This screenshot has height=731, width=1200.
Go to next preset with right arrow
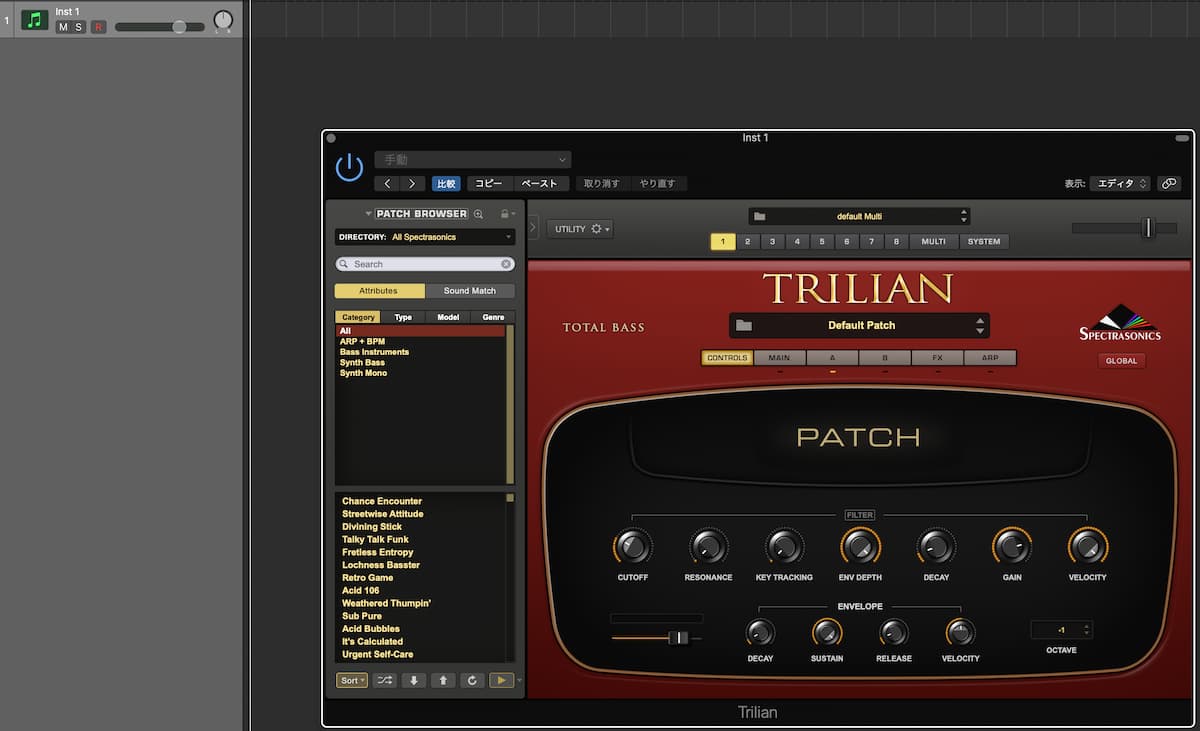click(x=412, y=184)
